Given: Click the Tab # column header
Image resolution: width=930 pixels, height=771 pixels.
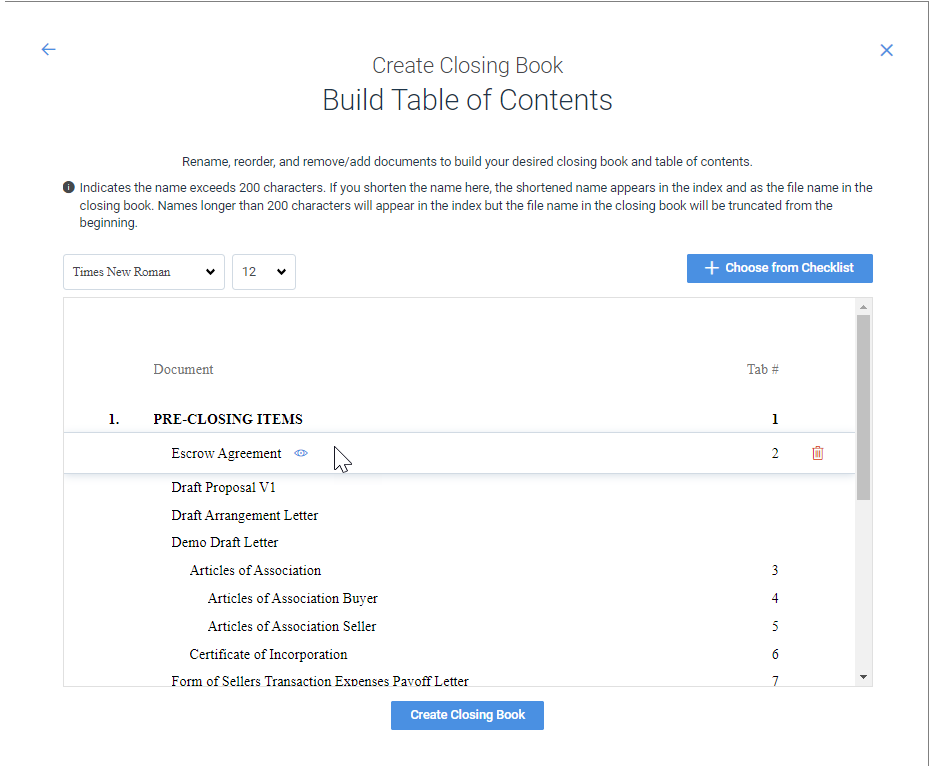Looking at the screenshot, I should (762, 369).
